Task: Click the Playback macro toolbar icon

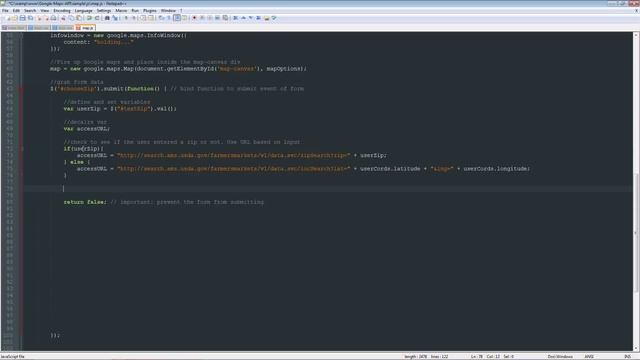Action: (209, 18)
